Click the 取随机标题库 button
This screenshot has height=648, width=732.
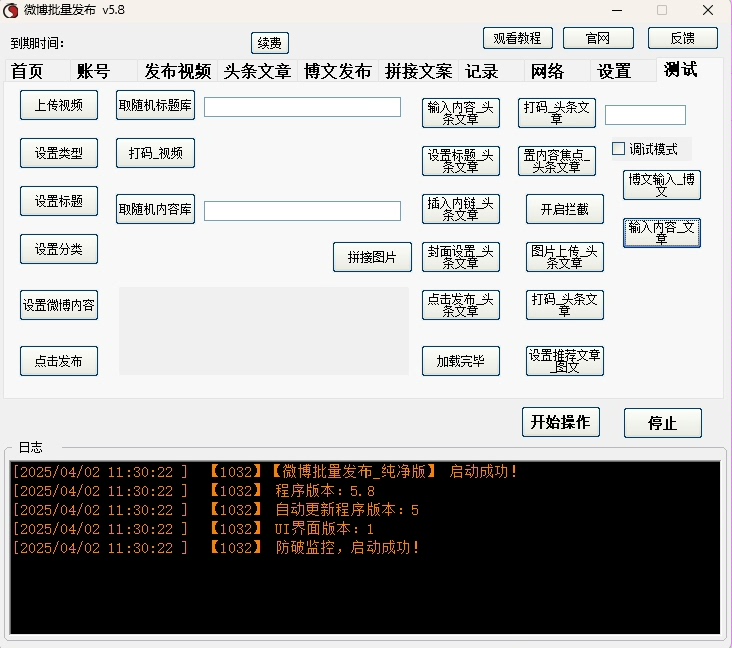point(155,106)
